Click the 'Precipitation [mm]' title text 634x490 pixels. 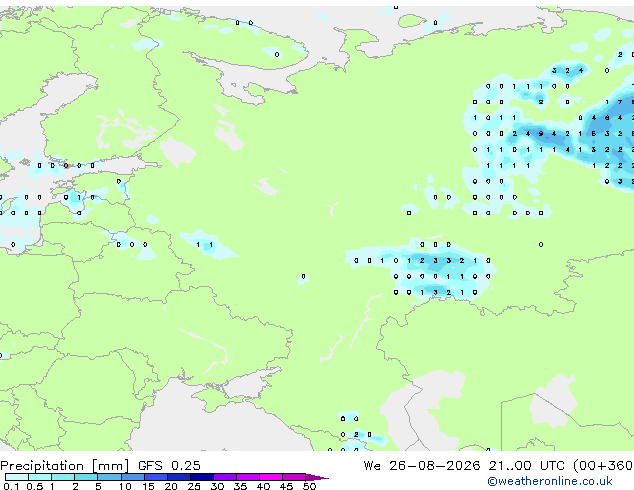point(65,466)
